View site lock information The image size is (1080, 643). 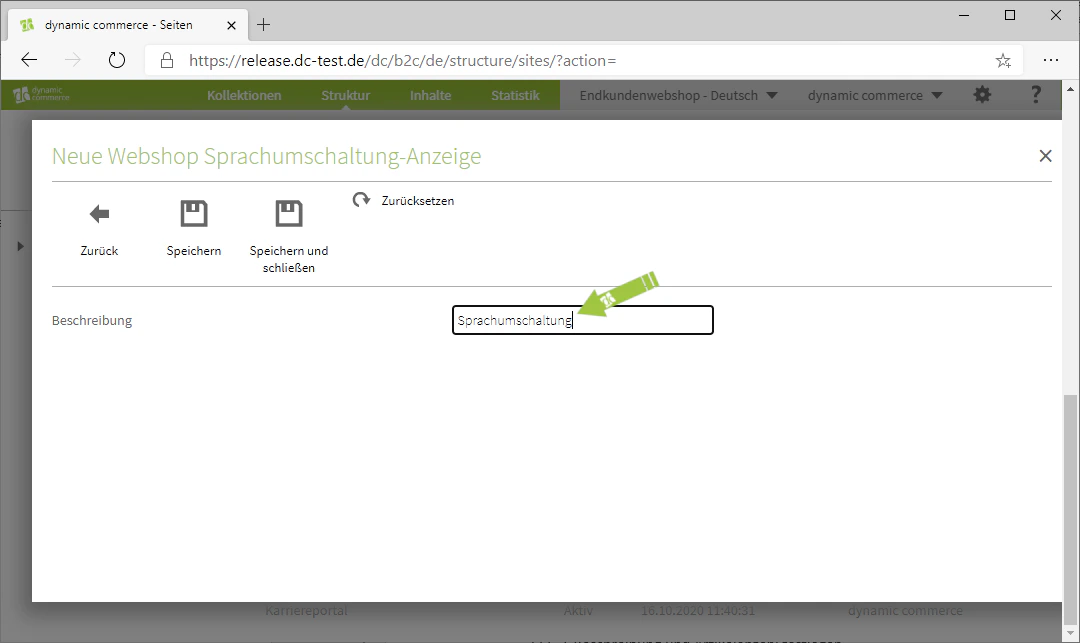coord(167,61)
